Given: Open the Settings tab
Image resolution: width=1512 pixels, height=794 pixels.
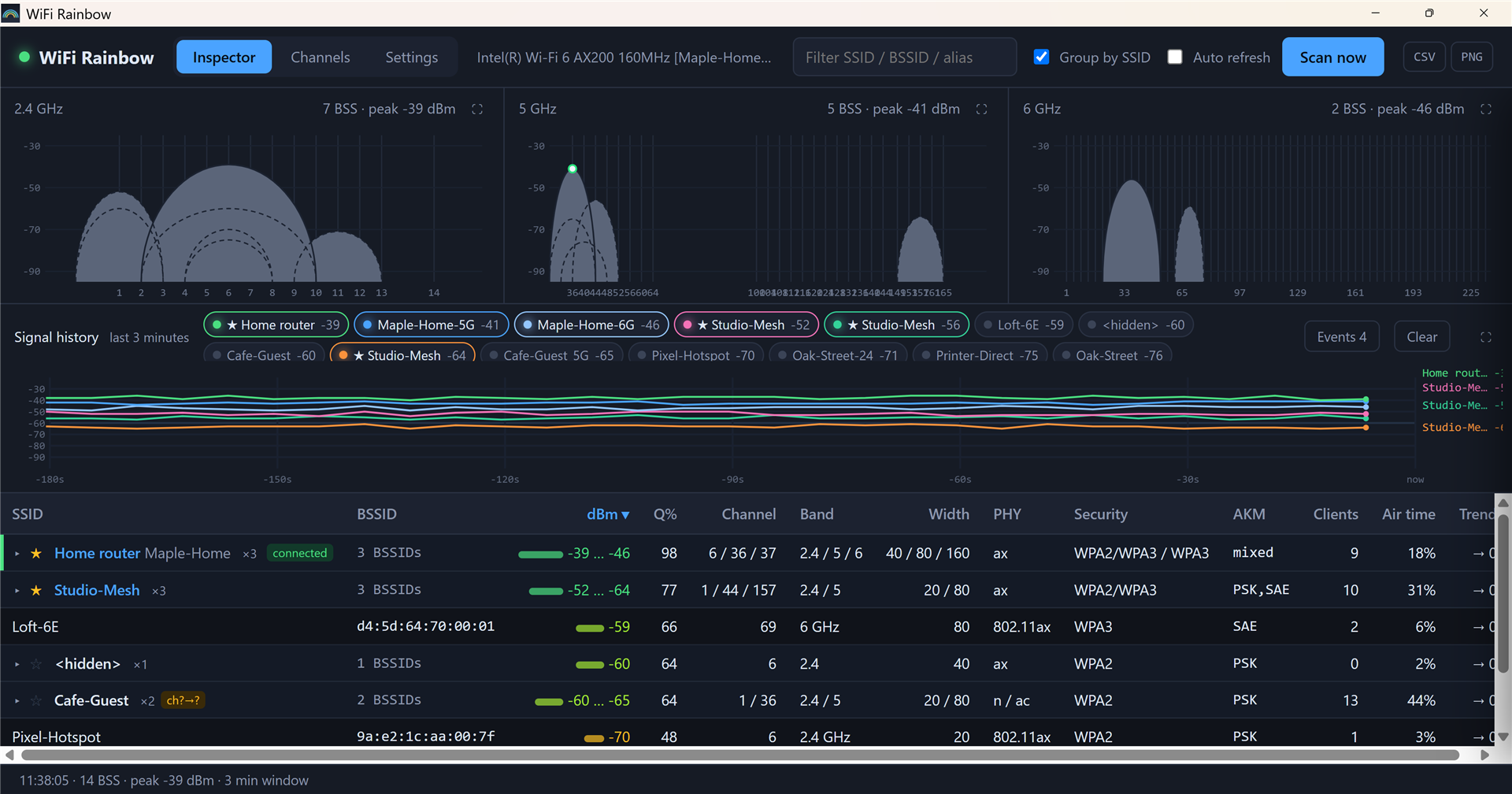Looking at the screenshot, I should click(411, 58).
